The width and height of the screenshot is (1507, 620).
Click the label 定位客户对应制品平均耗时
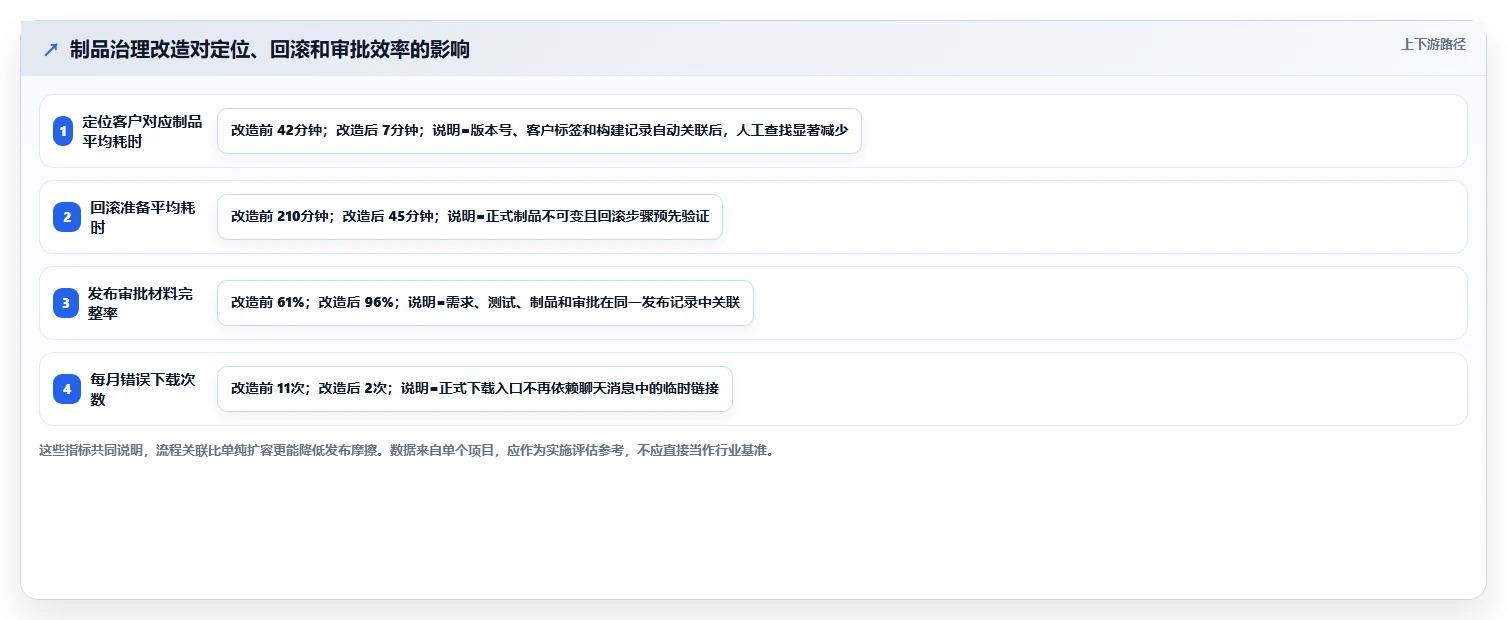(142, 131)
